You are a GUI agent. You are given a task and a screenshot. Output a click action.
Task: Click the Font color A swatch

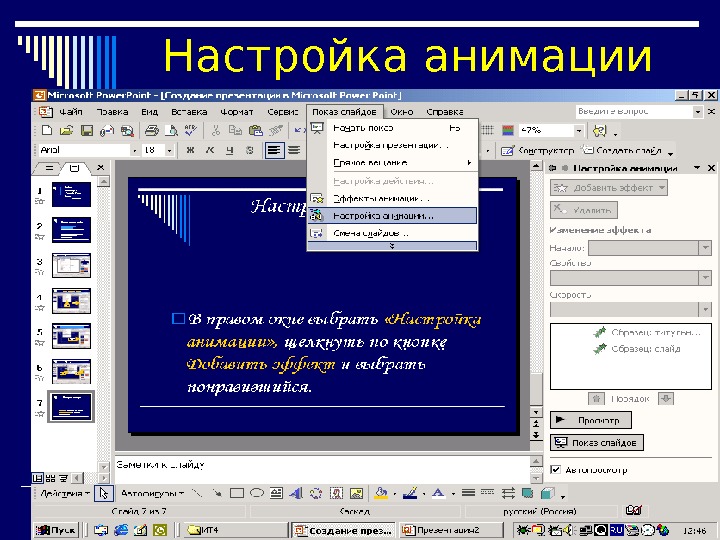439,494
